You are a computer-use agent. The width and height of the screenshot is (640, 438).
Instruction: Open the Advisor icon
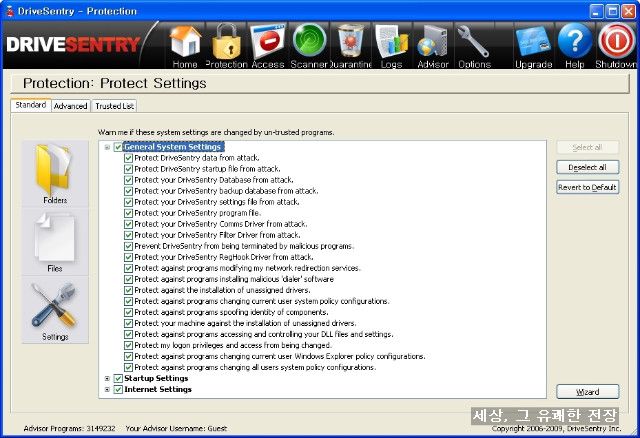tap(433, 45)
